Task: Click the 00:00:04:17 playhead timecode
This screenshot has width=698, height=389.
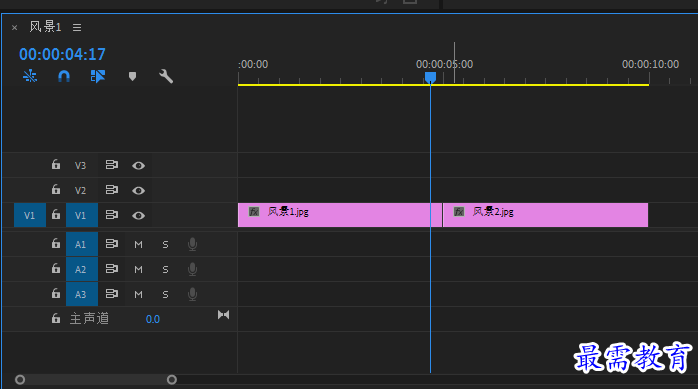Action: click(x=62, y=54)
